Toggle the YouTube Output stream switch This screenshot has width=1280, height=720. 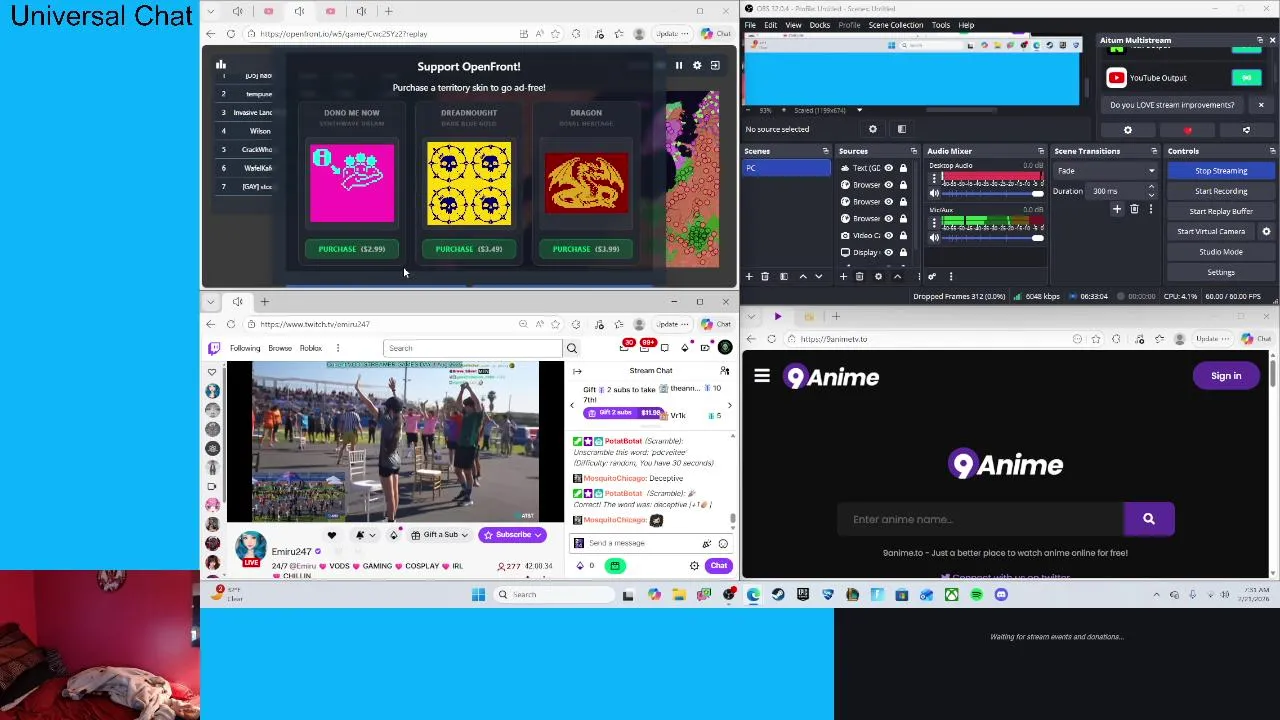[x=1246, y=78]
